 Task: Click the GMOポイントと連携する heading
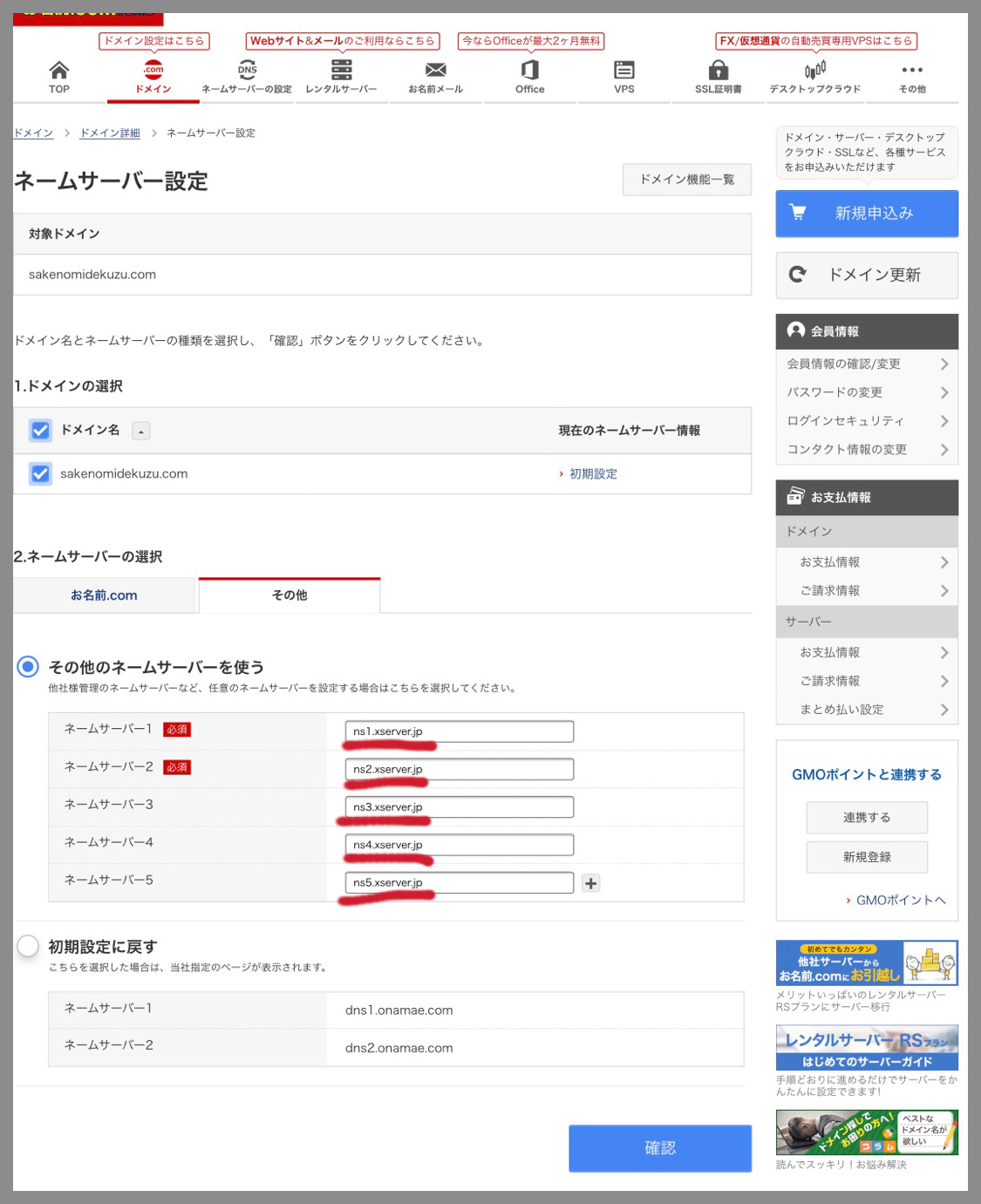pyautogui.click(x=867, y=774)
